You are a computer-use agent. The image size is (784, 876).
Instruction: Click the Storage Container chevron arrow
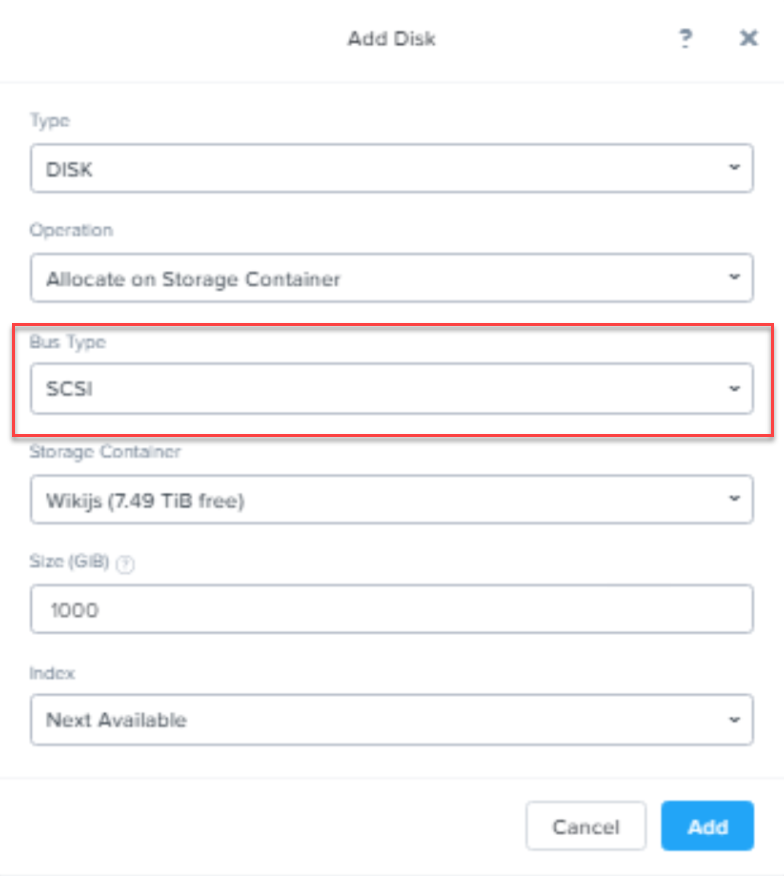coord(734,499)
